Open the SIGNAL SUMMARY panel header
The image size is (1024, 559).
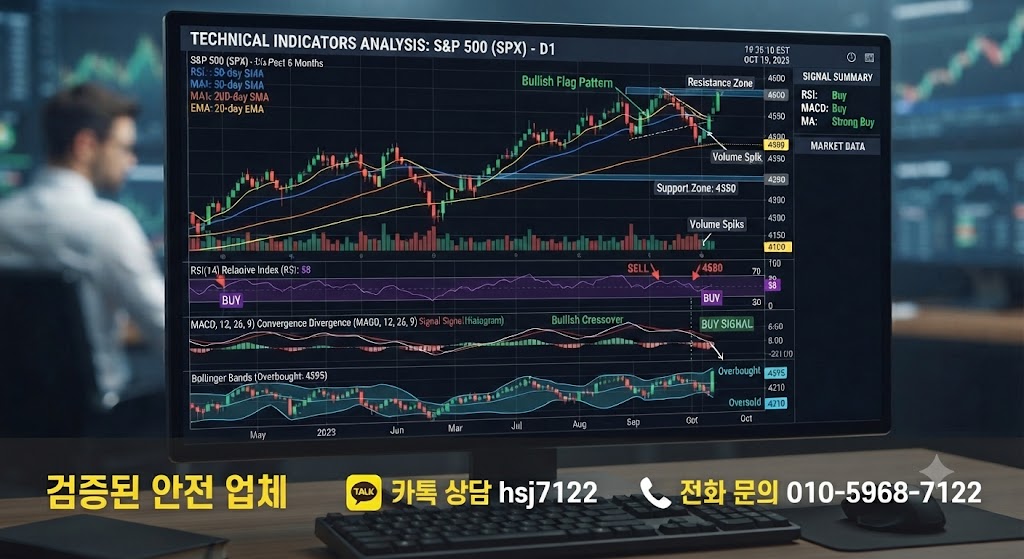click(837, 77)
